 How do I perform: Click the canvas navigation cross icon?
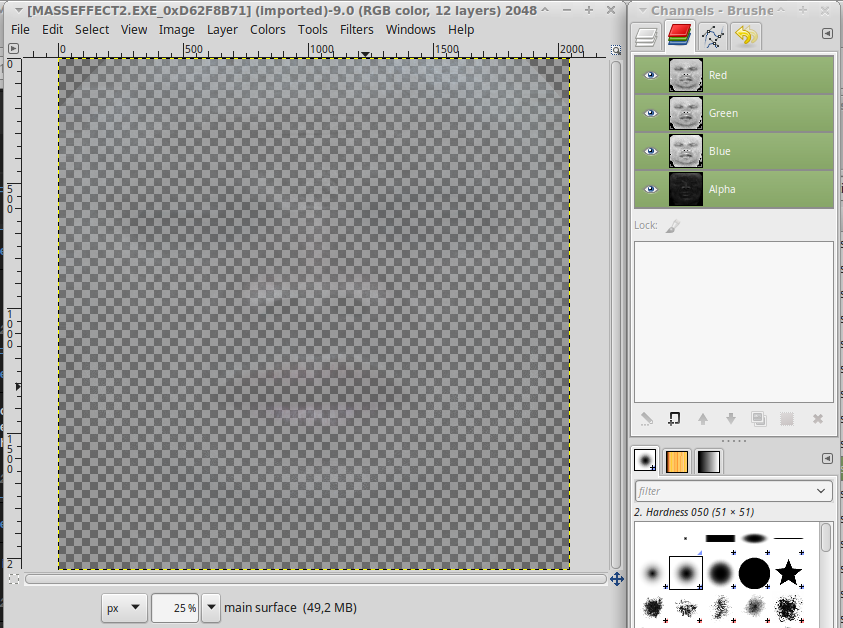coord(617,579)
